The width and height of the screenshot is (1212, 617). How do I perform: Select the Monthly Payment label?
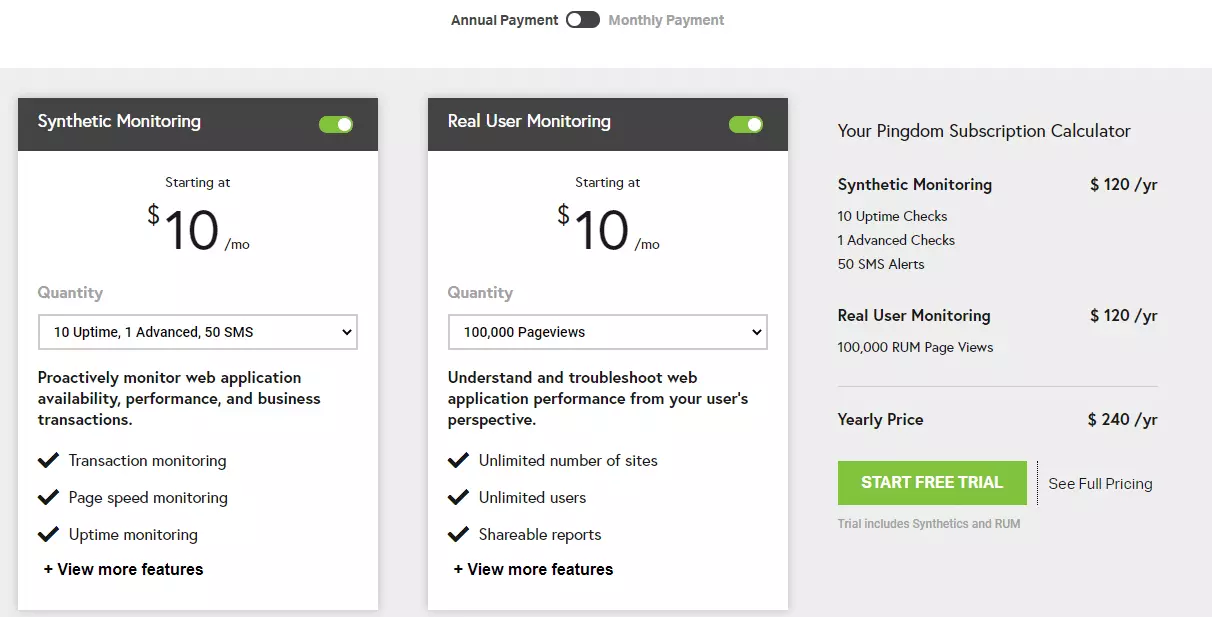(x=666, y=20)
